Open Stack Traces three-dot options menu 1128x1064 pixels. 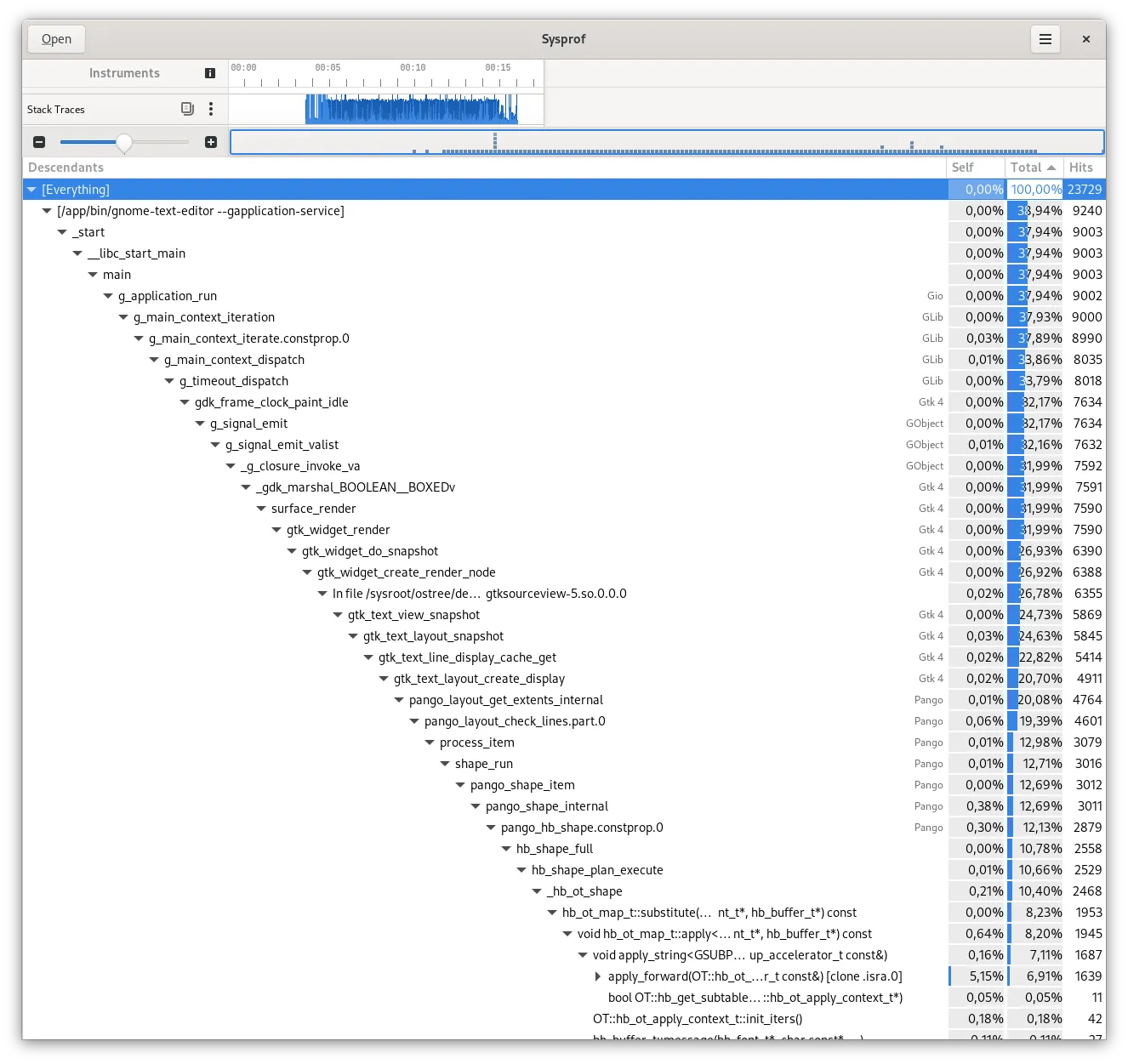click(211, 109)
